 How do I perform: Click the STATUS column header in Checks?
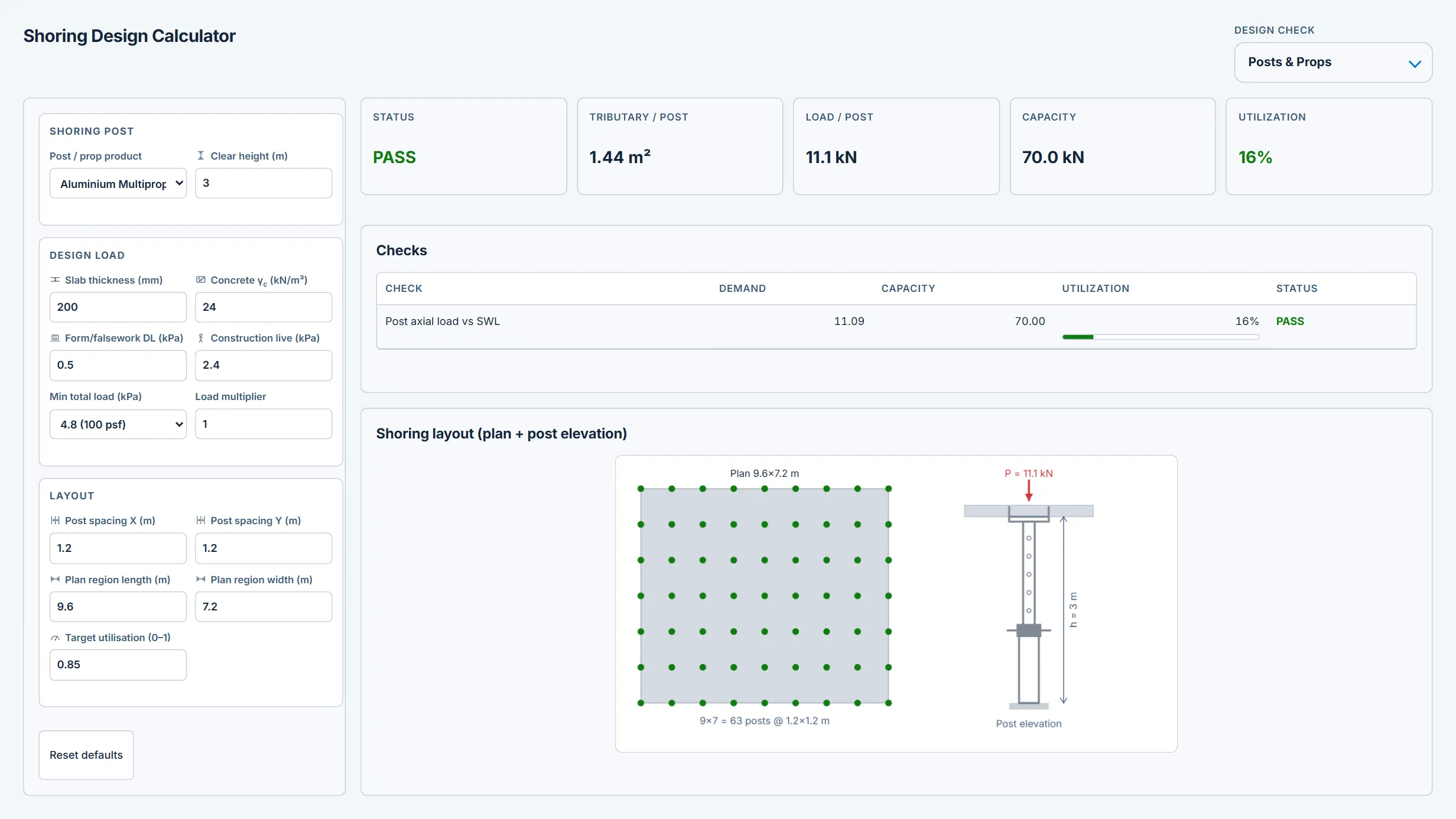1296,288
